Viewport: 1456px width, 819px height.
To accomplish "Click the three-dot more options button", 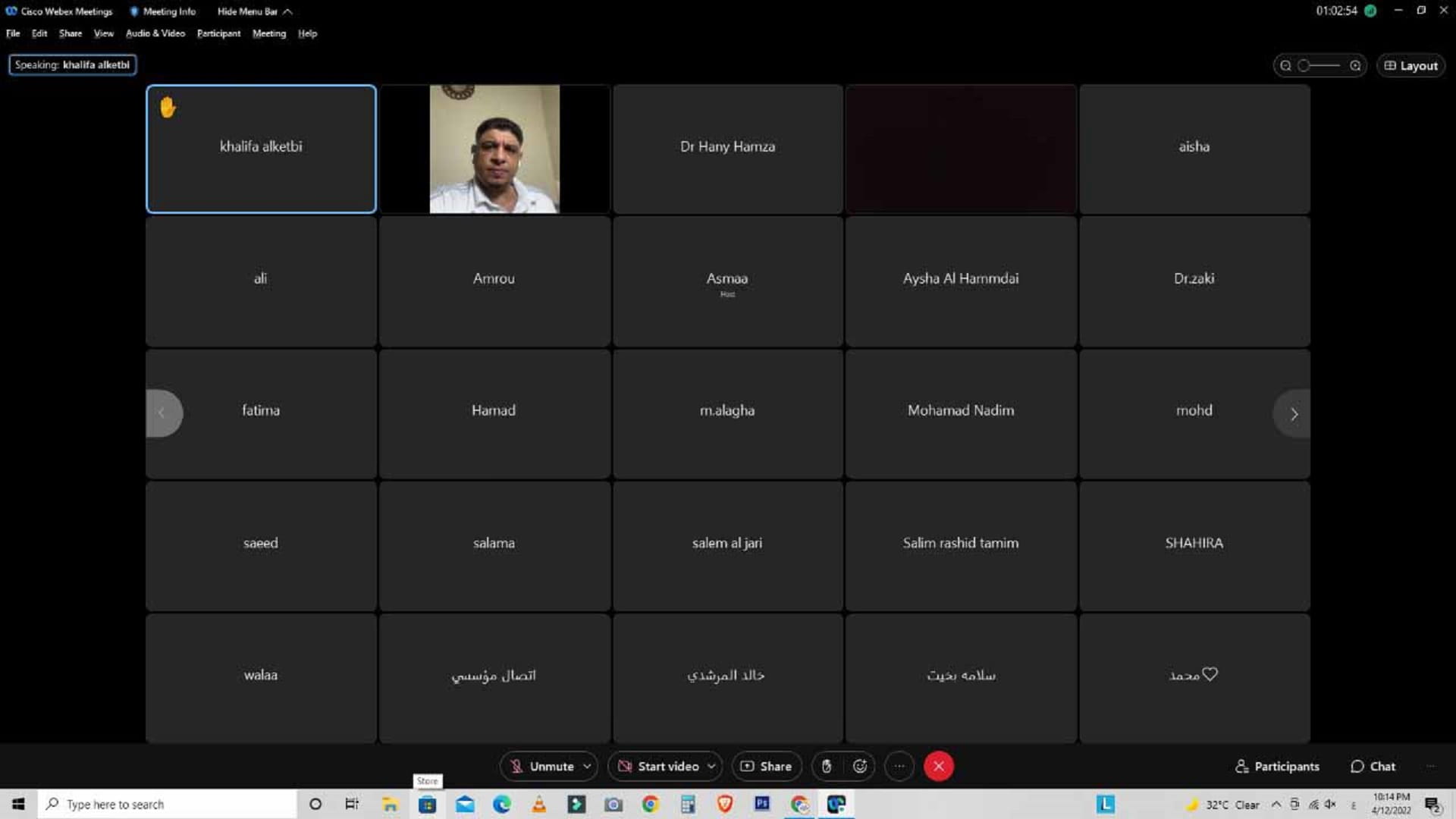I will click(899, 767).
